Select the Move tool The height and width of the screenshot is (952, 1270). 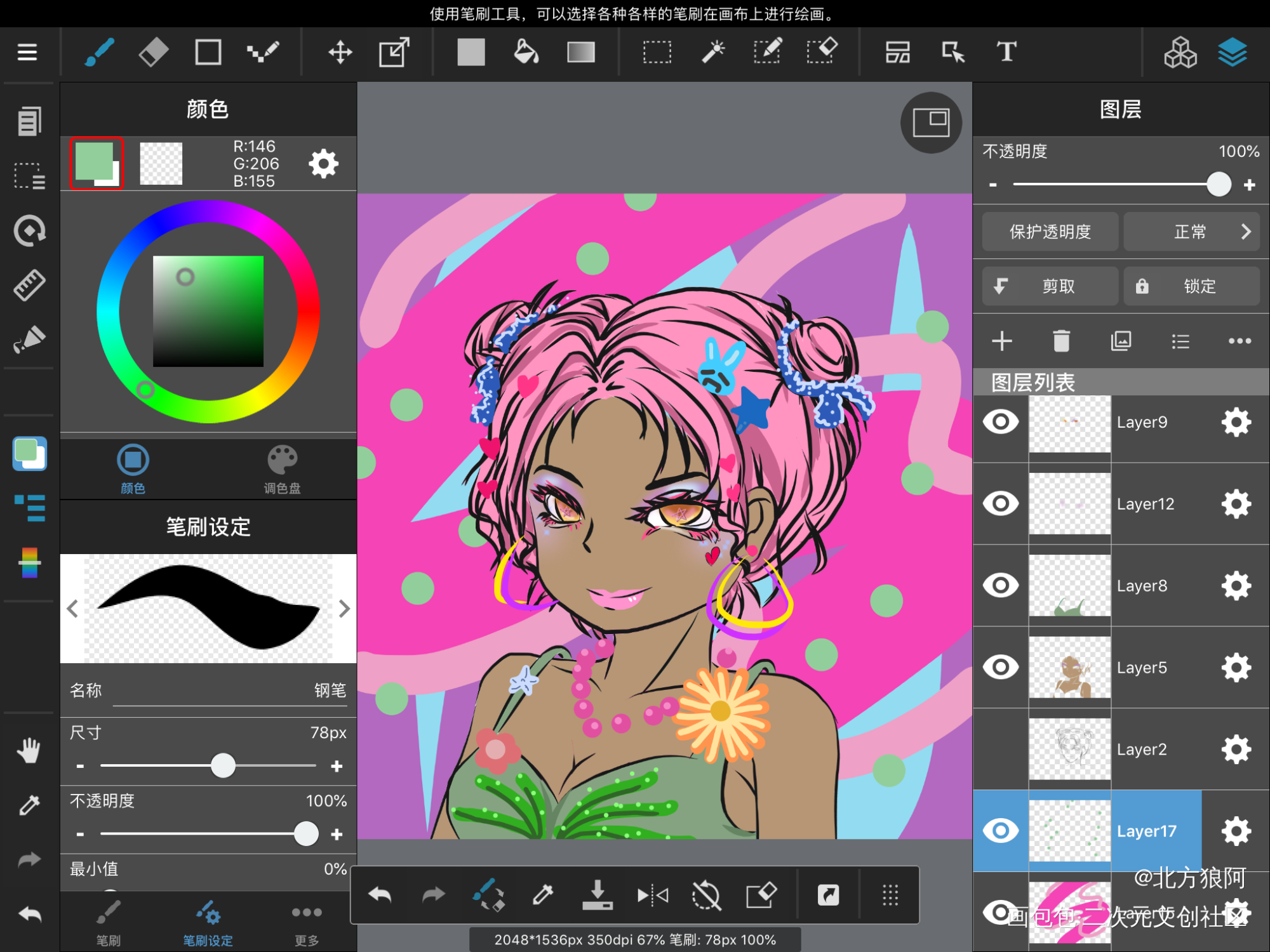[x=340, y=52]
